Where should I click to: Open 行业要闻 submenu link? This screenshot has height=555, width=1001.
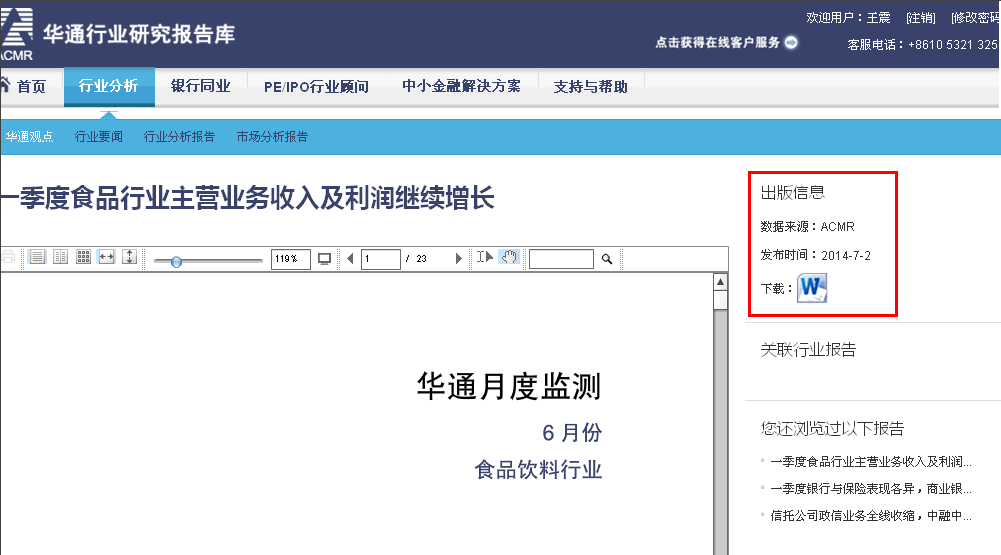coord(98,137)
